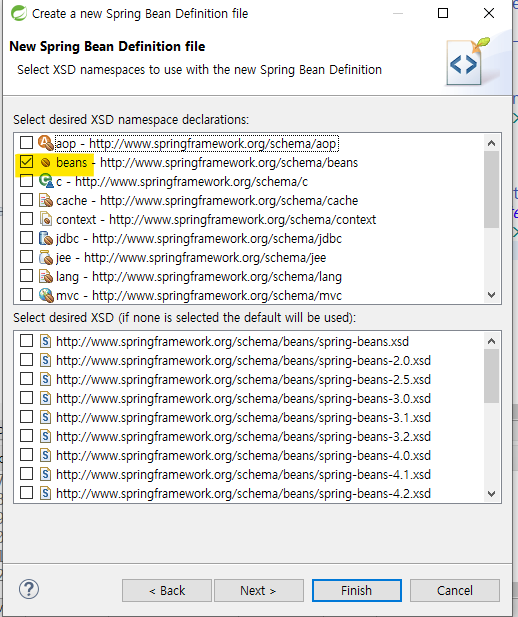Click the beans namespace bean icon
Image resolution: width=518 pixels, height=617 pixels.
coord(46,162)
